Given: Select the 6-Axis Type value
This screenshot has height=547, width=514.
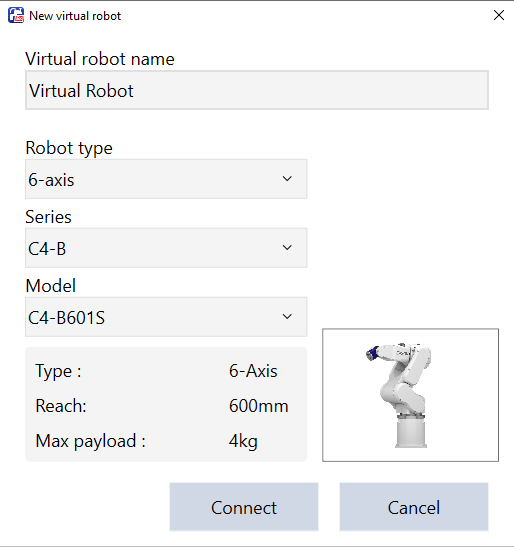Looking at the screenshot, I should (x=253, y=371).
